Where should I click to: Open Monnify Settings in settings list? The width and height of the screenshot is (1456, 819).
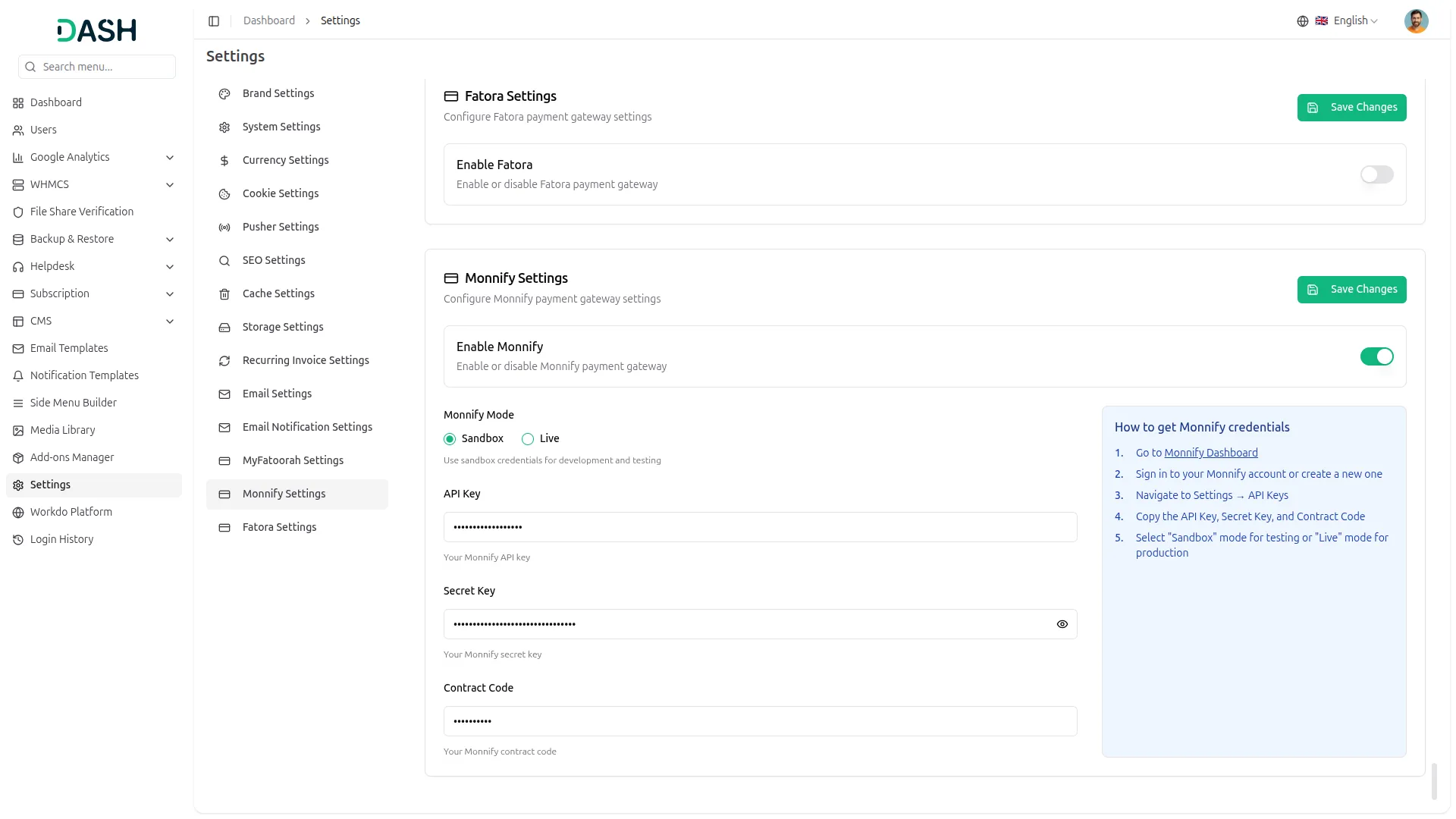(297, 494)
